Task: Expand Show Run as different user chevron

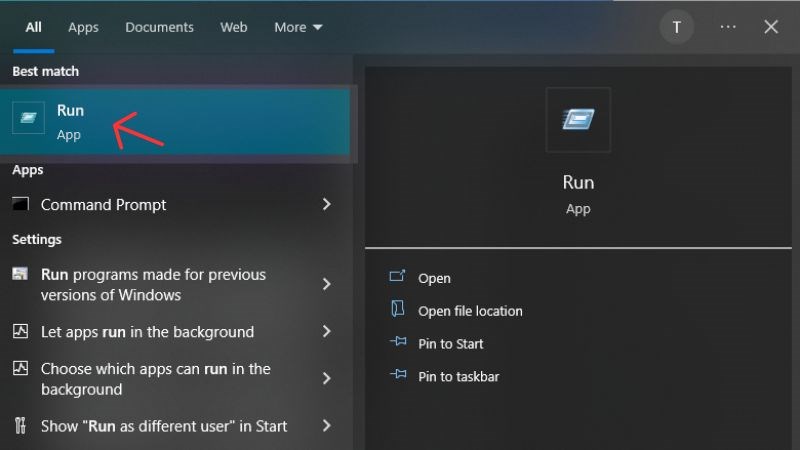Action: click(327, 426)
